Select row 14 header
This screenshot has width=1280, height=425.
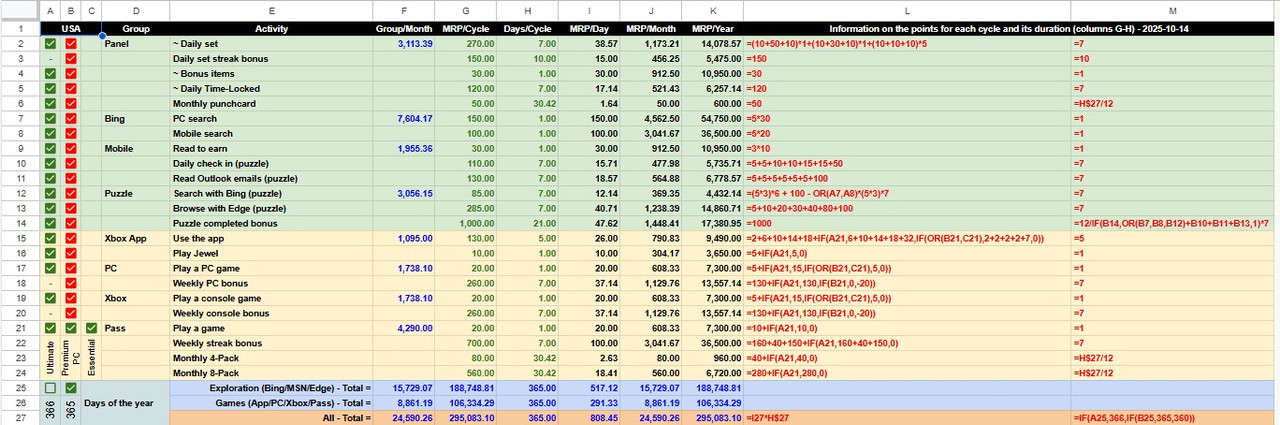[x=19, y=223]
